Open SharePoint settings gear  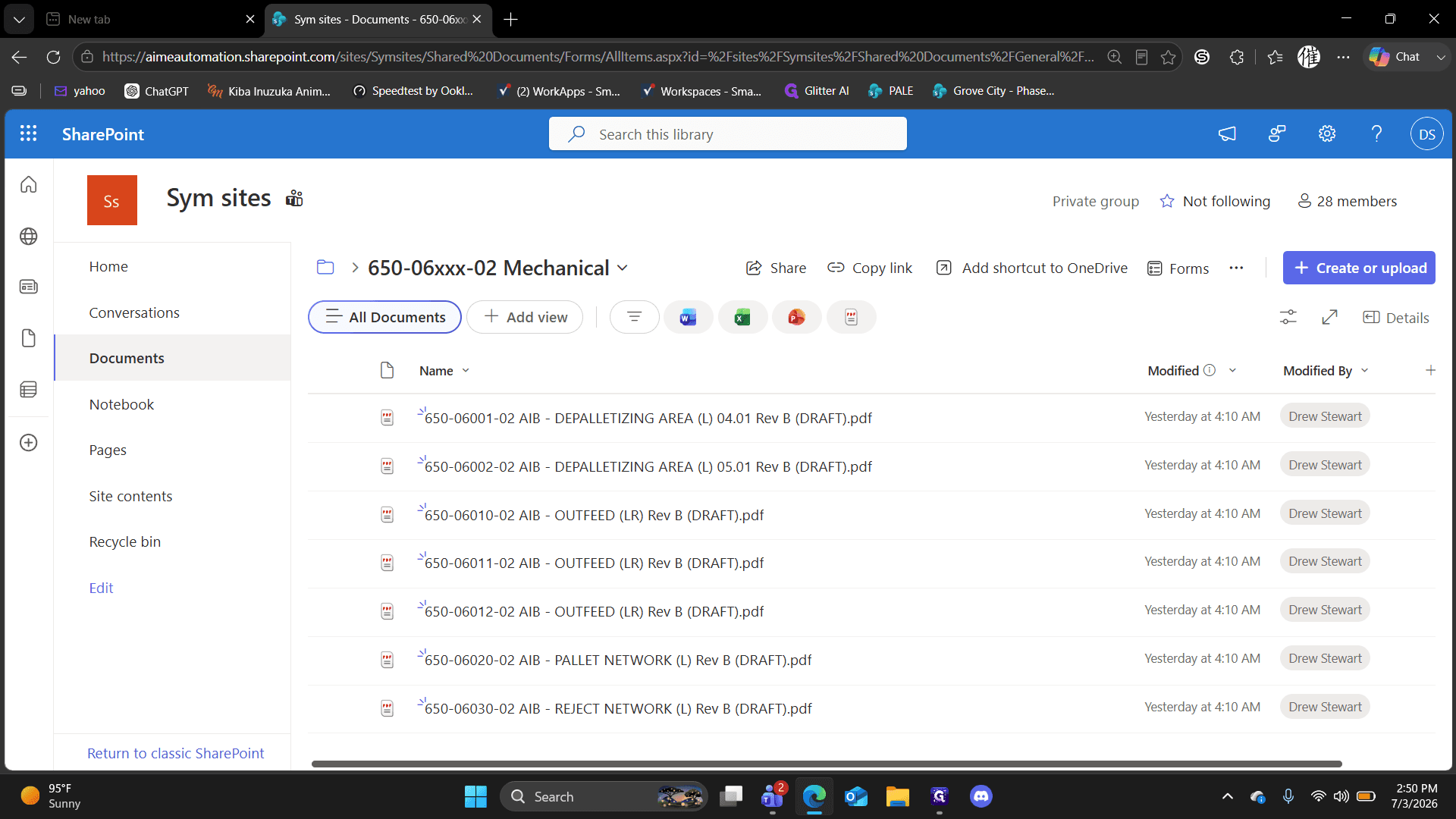pos(1326,134)
